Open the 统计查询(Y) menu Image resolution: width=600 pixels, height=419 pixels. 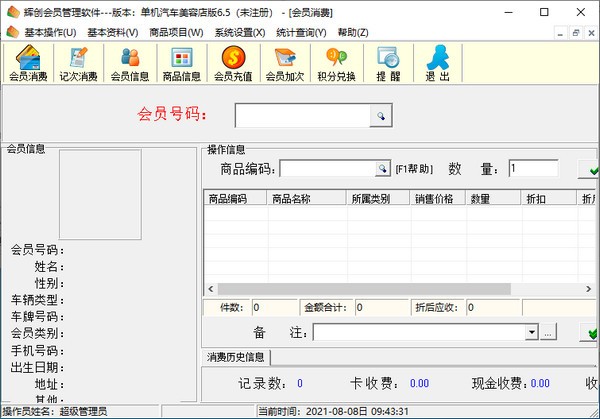point(301,32)
